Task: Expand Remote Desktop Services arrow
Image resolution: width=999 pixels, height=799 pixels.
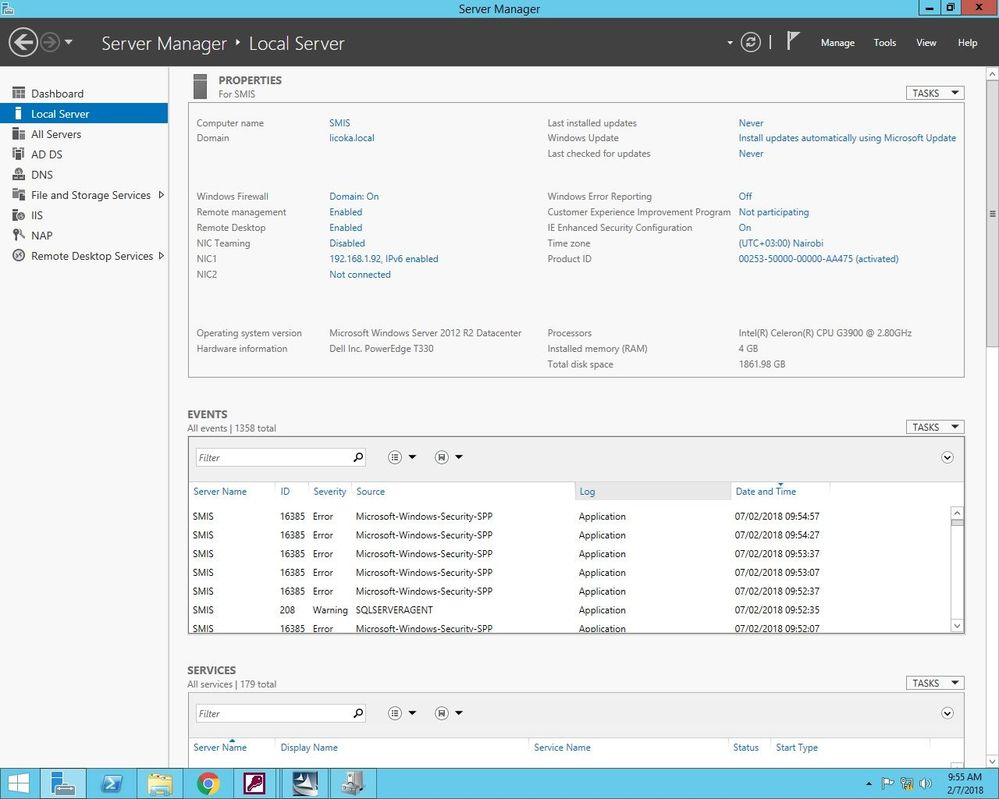Action: click(x=161, y=256)
